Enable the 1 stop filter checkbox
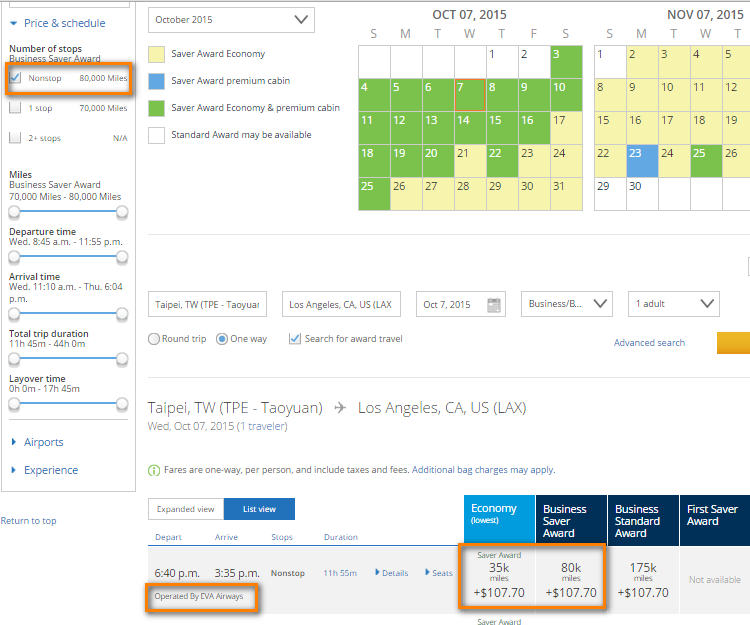The image size is (750, 625). click(x=15, y=108)
